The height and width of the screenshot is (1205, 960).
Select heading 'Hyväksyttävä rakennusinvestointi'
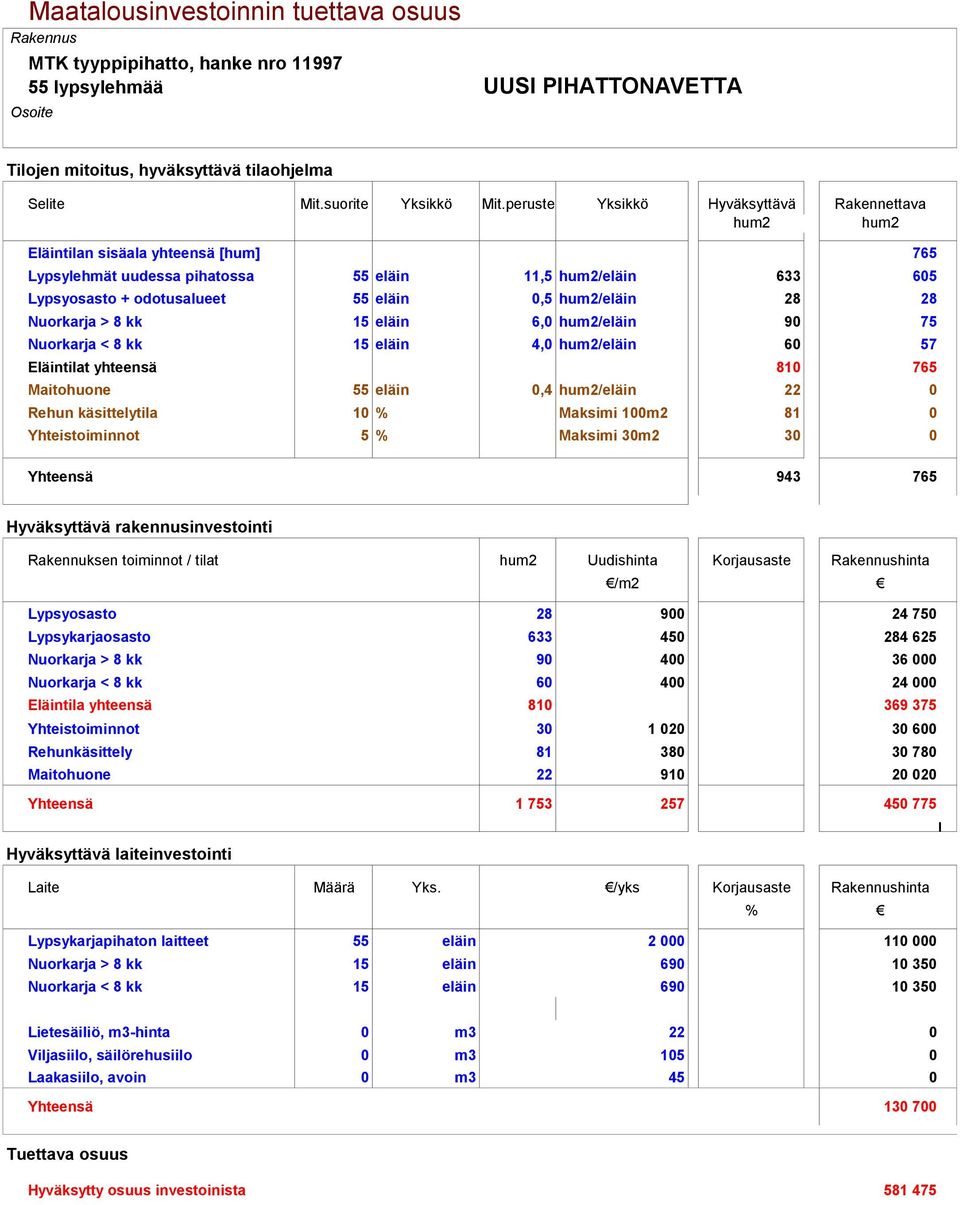coord(139,527)
